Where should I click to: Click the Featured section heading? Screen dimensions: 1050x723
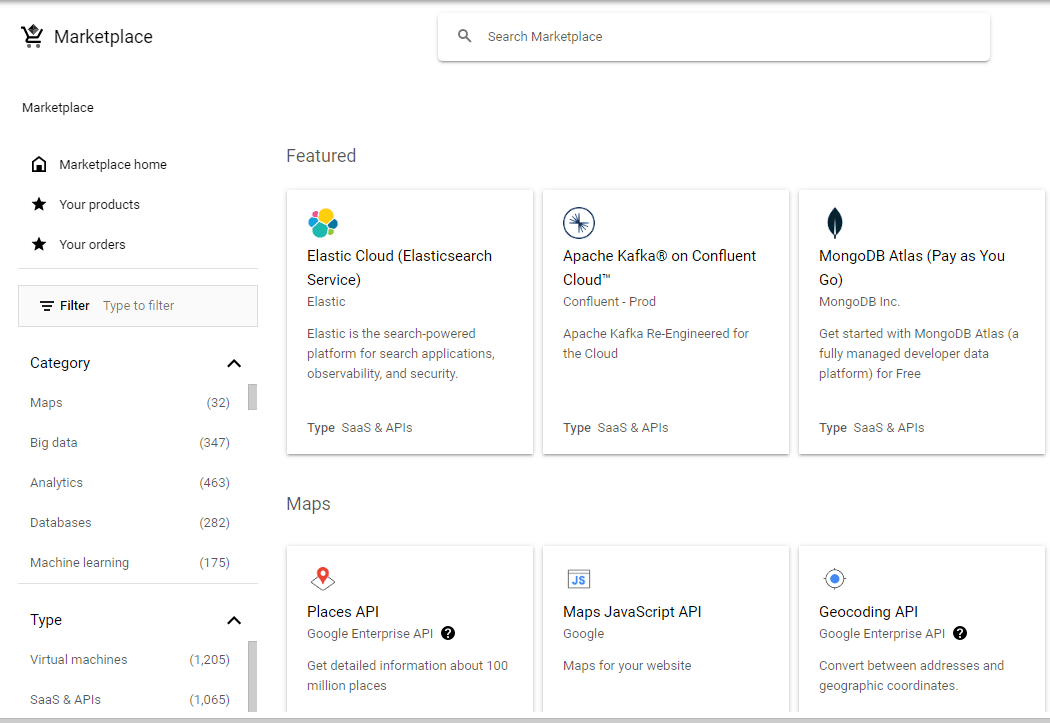click(x=321, y=156)
